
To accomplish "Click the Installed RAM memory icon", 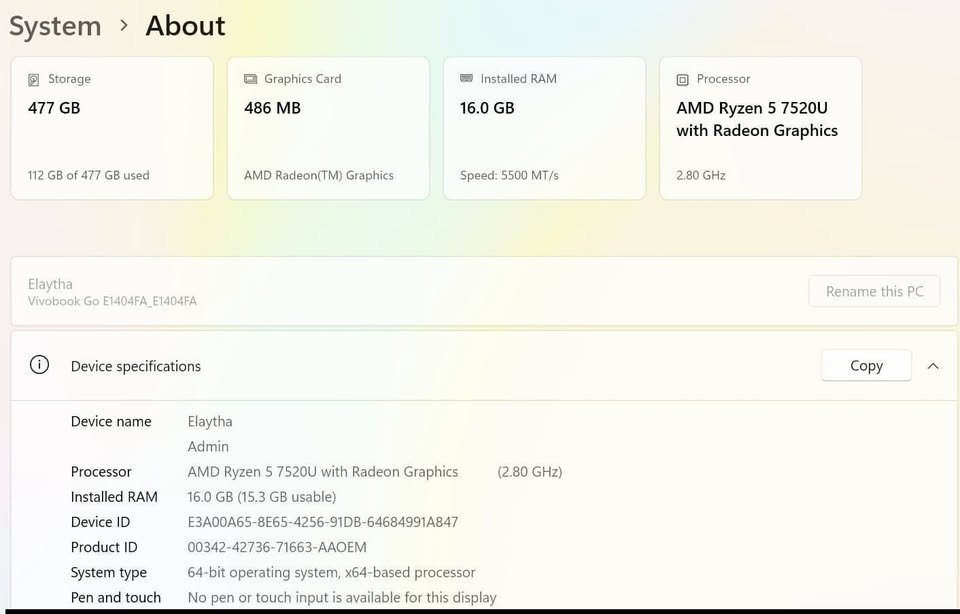I will click(x=465, y=78).
